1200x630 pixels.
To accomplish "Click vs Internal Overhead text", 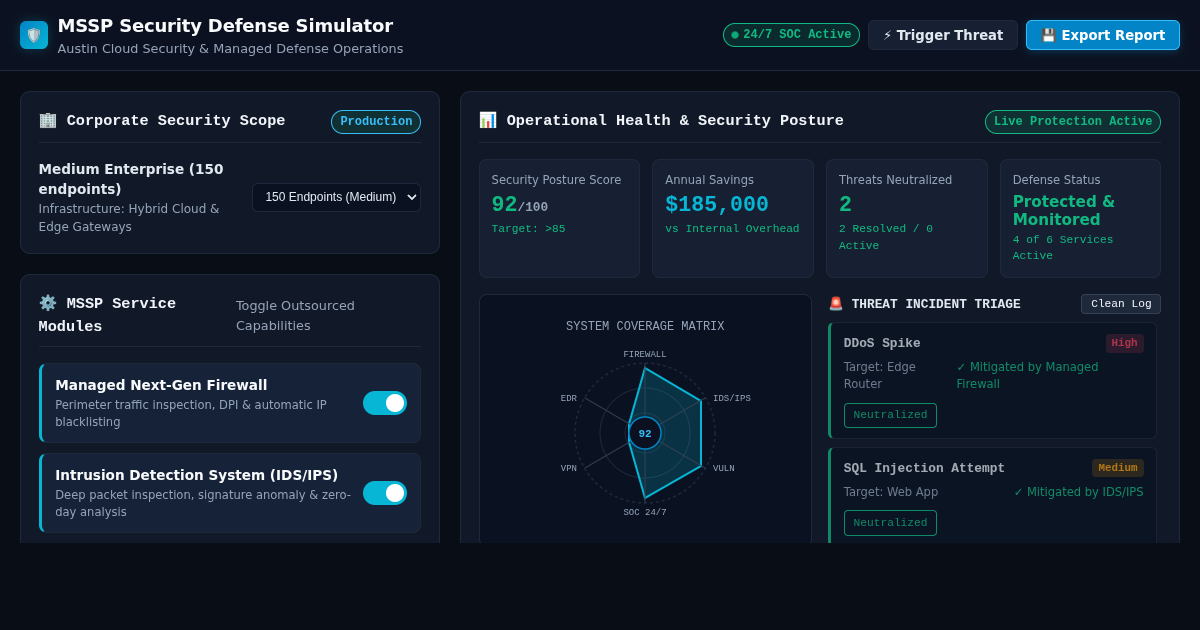I will pos(732,229).
